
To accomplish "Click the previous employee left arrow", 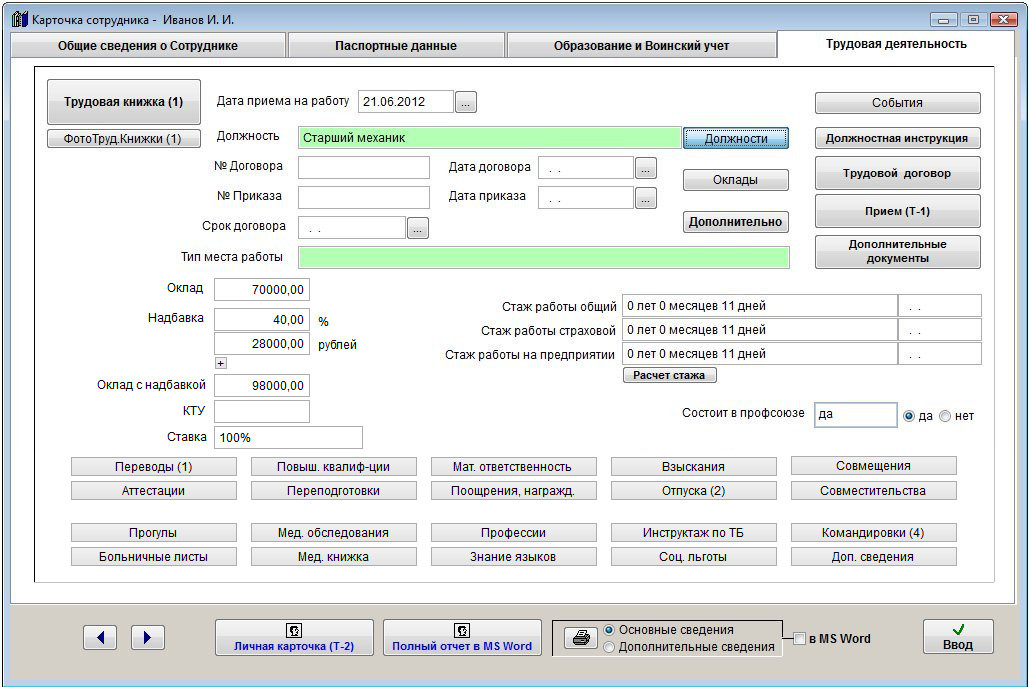I will [x=100, y=637].
